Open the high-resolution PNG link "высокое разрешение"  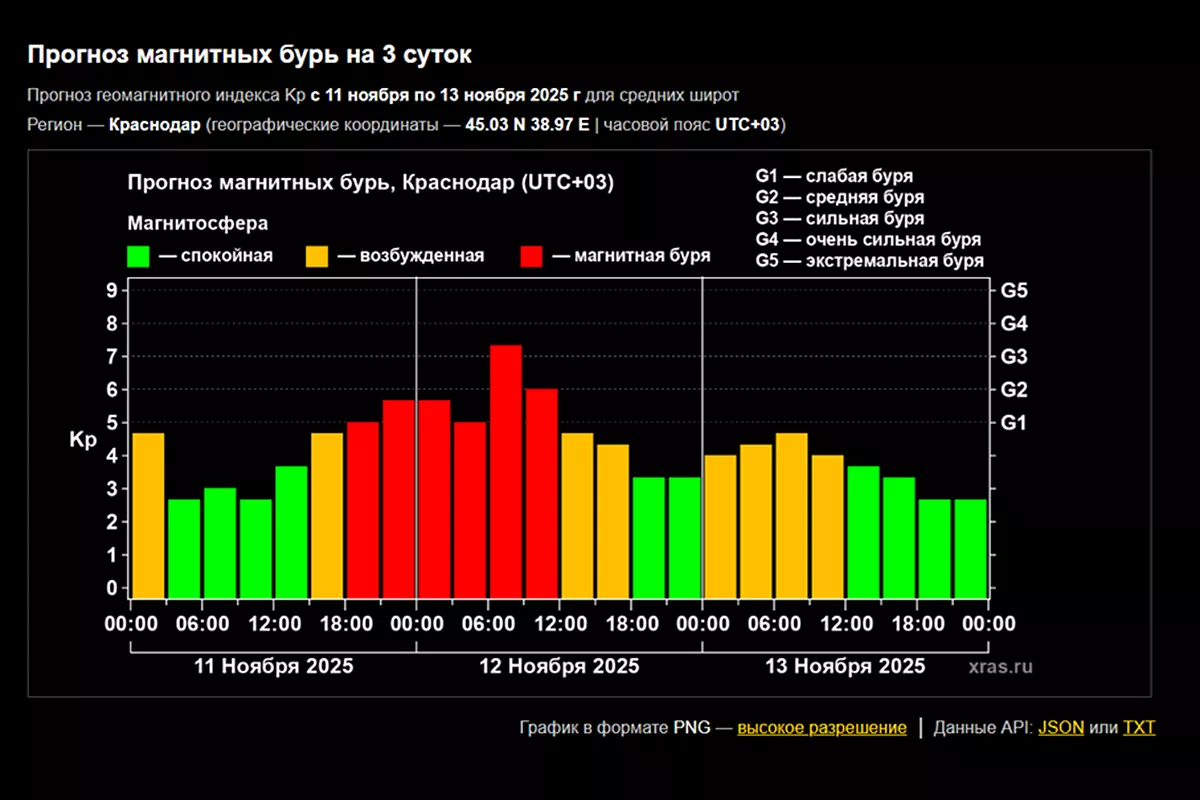[x=822, y=727]
